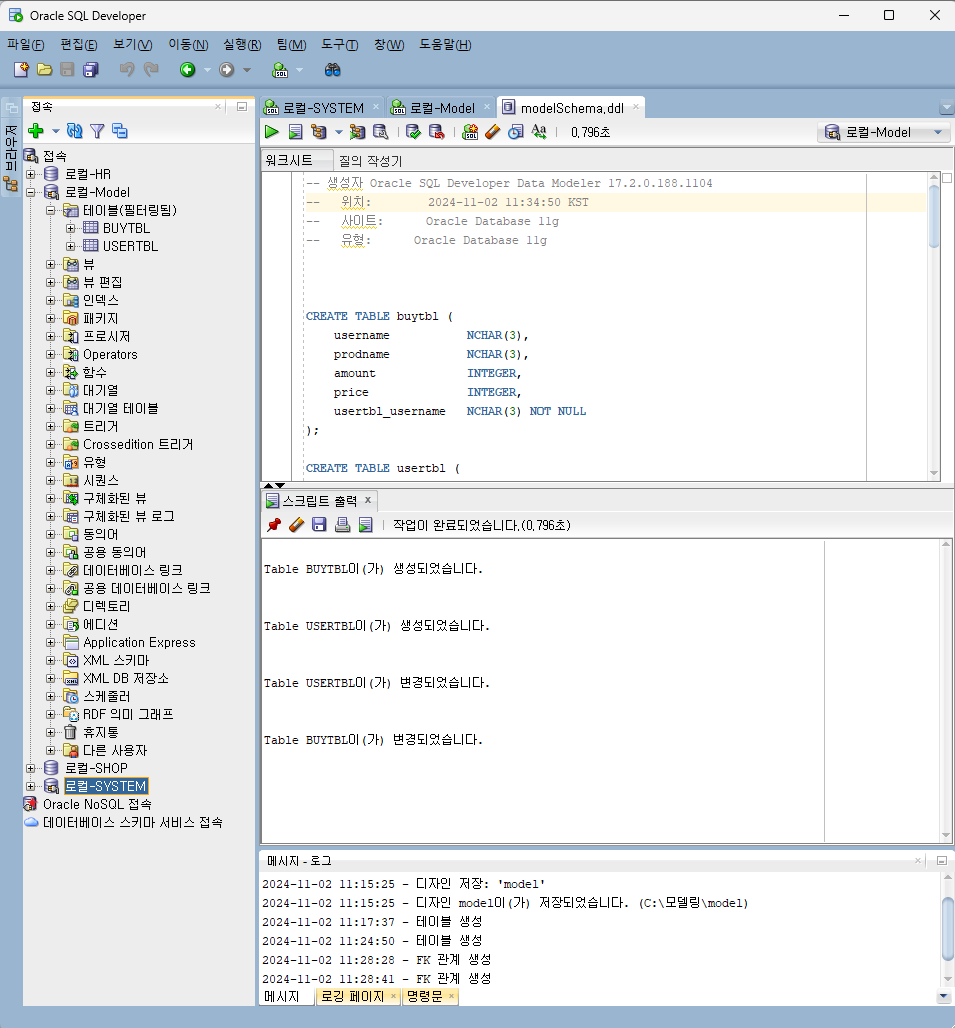Click the Unshared SQL Worksheet icon
The width and height of the screenshot is (955, 1028).
tap(470, 132)
